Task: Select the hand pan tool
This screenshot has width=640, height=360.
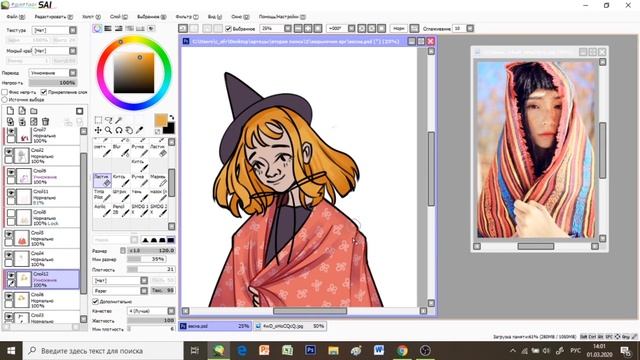Action: 129,130
